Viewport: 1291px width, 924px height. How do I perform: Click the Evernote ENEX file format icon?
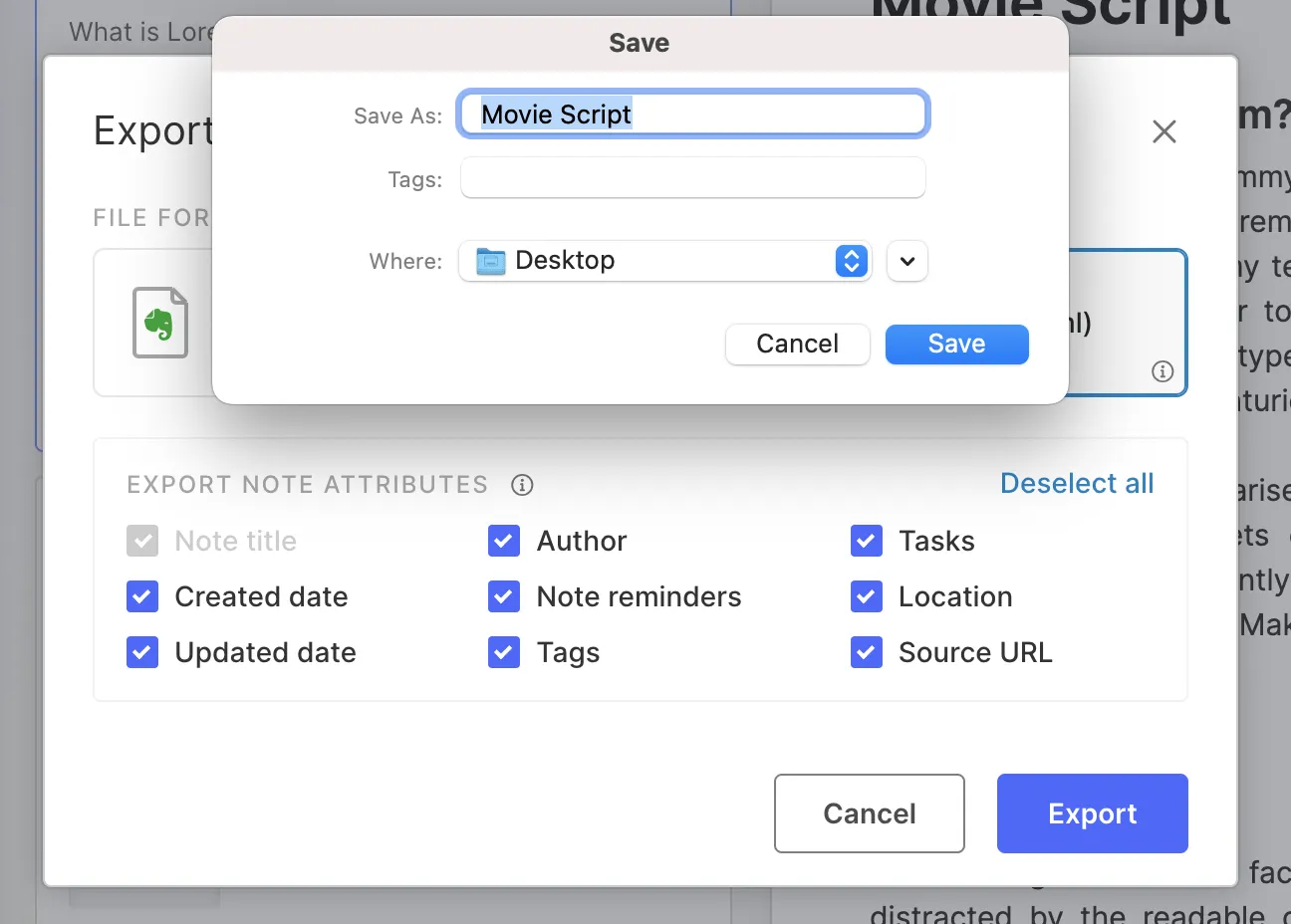click(160, 323)
